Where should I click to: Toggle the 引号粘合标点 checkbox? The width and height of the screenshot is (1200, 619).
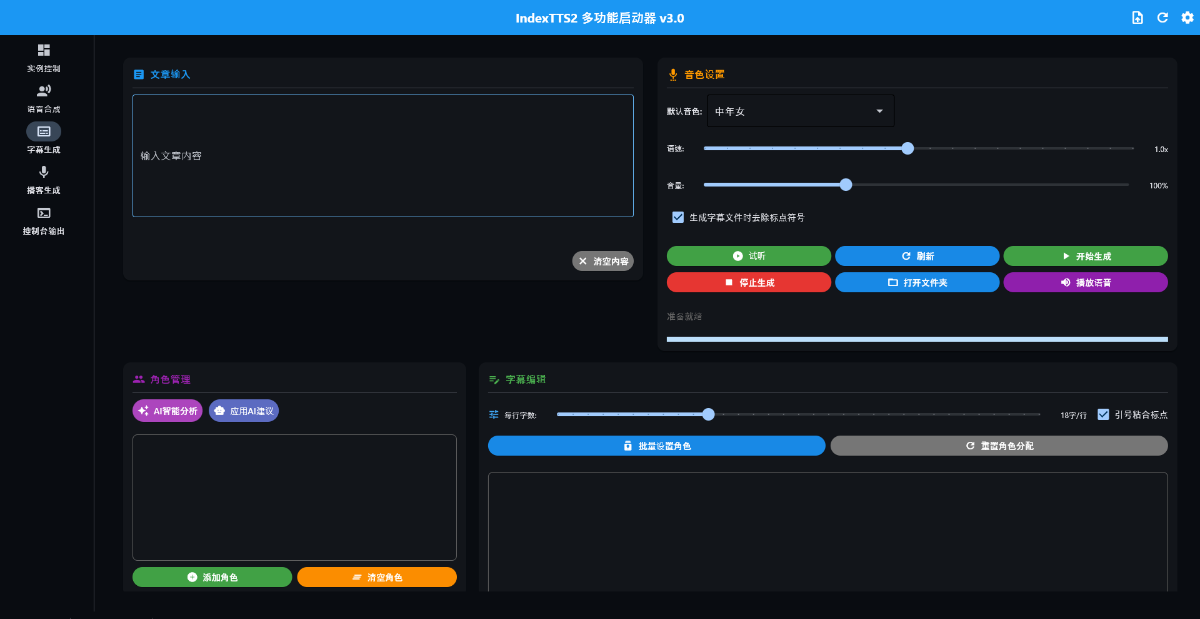(x=1103, y=414)
